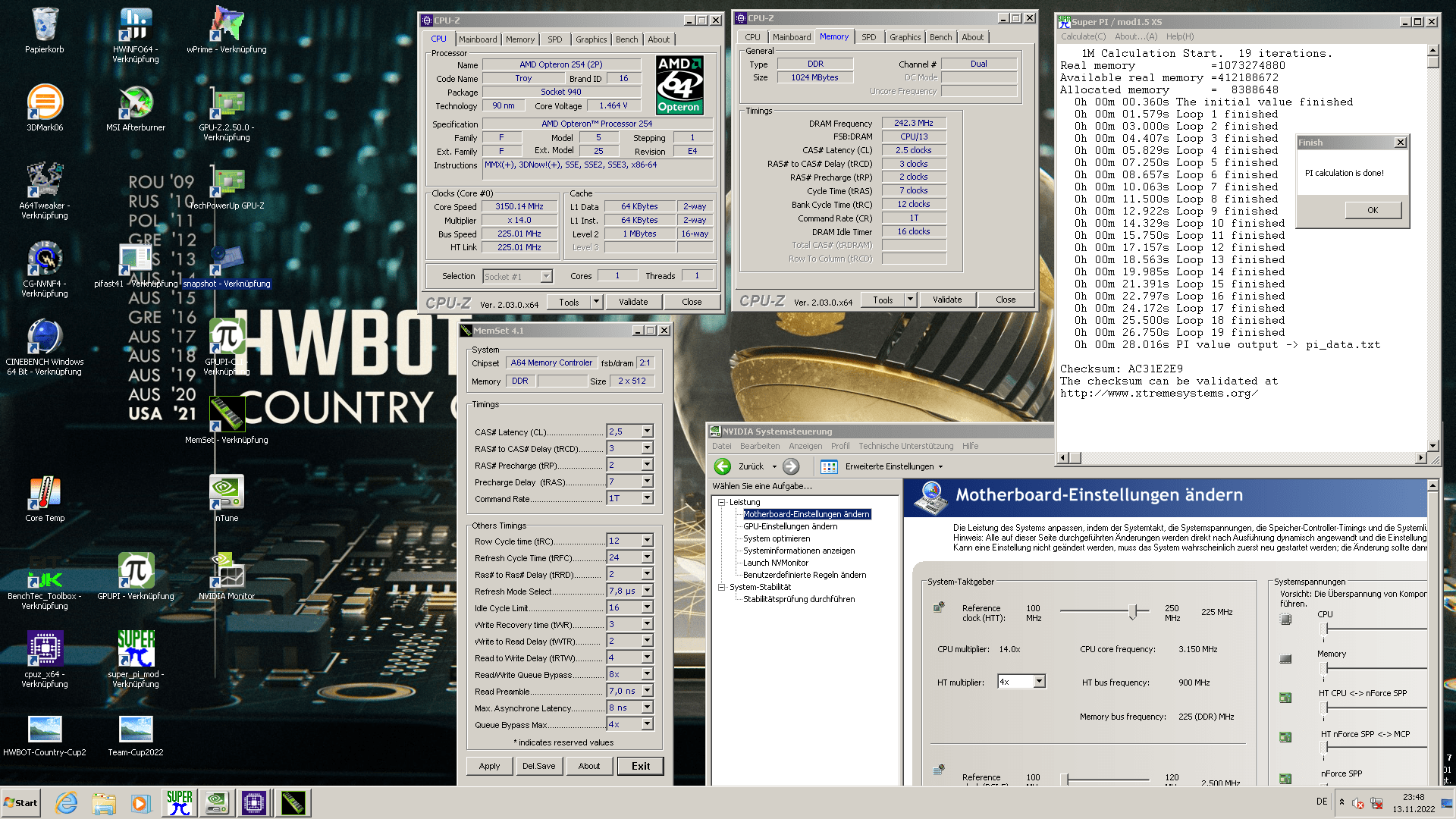
Task: Open Tools dropdown arrow in CPU-Z Memory window
Action: (910, 300)
